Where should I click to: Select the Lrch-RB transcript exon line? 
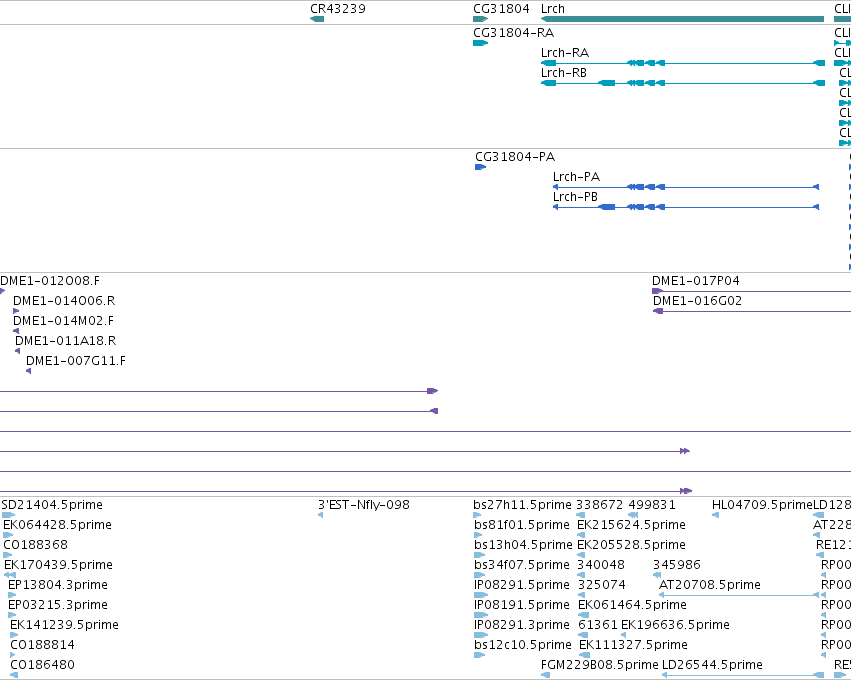pos(683,83)
